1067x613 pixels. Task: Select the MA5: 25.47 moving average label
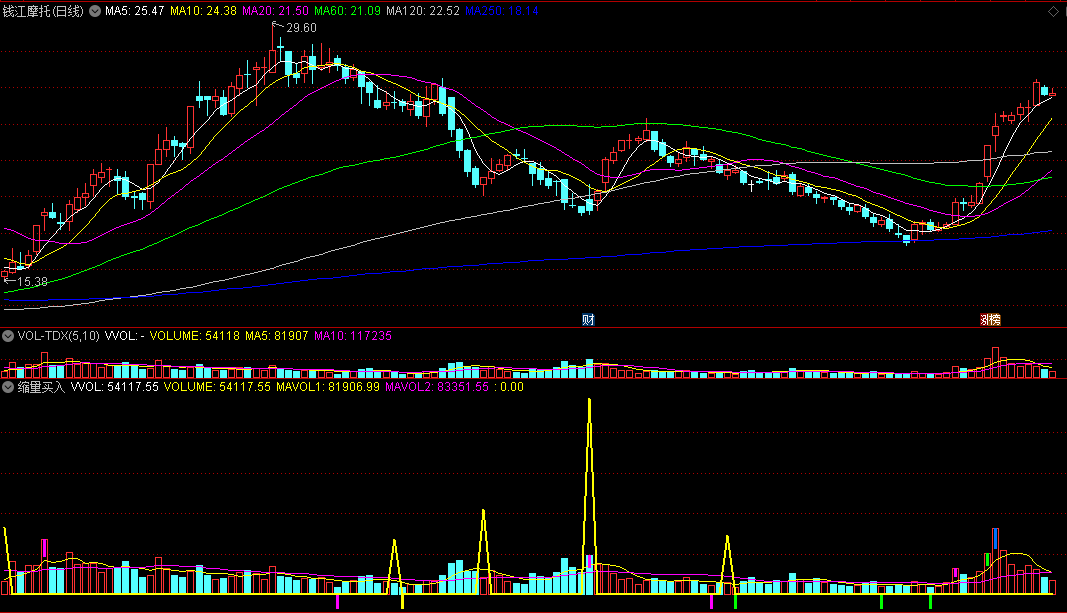(135, 11)
